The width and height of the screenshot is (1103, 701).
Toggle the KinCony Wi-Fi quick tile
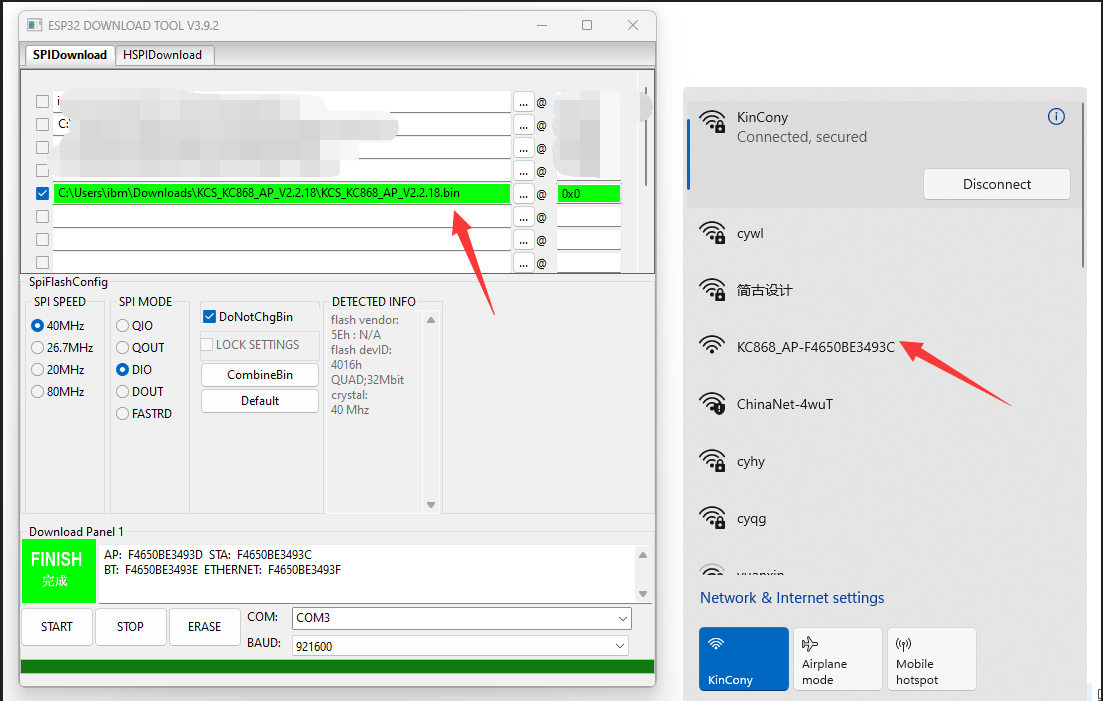[x=744, y=658]
